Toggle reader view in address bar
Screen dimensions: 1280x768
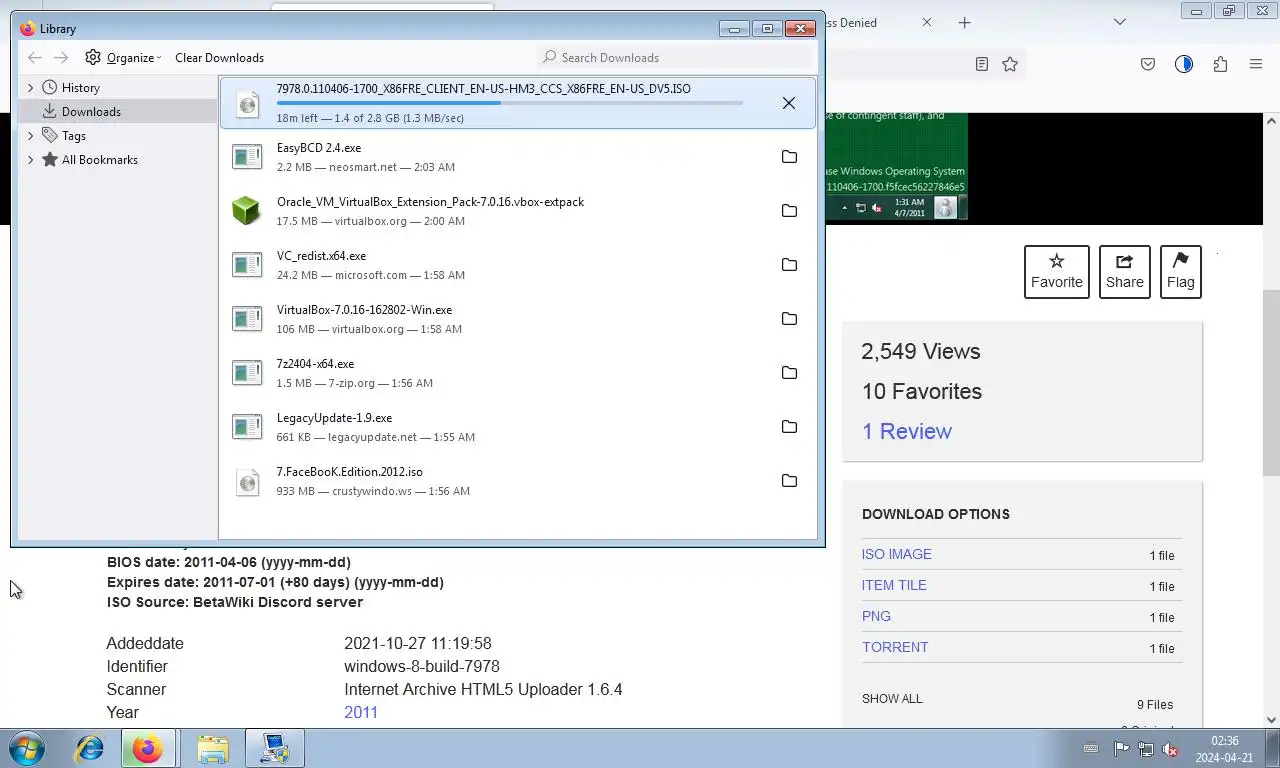click(982, 64)
